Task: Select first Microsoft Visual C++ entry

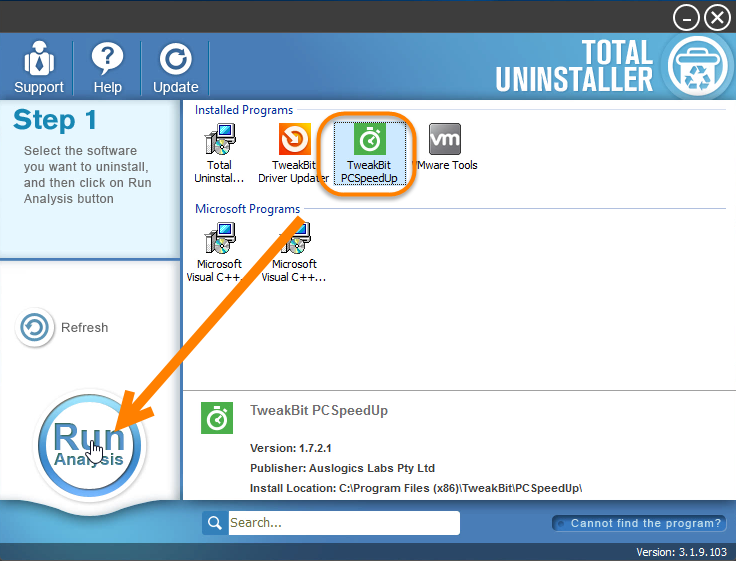Action: tap(219, 252)
